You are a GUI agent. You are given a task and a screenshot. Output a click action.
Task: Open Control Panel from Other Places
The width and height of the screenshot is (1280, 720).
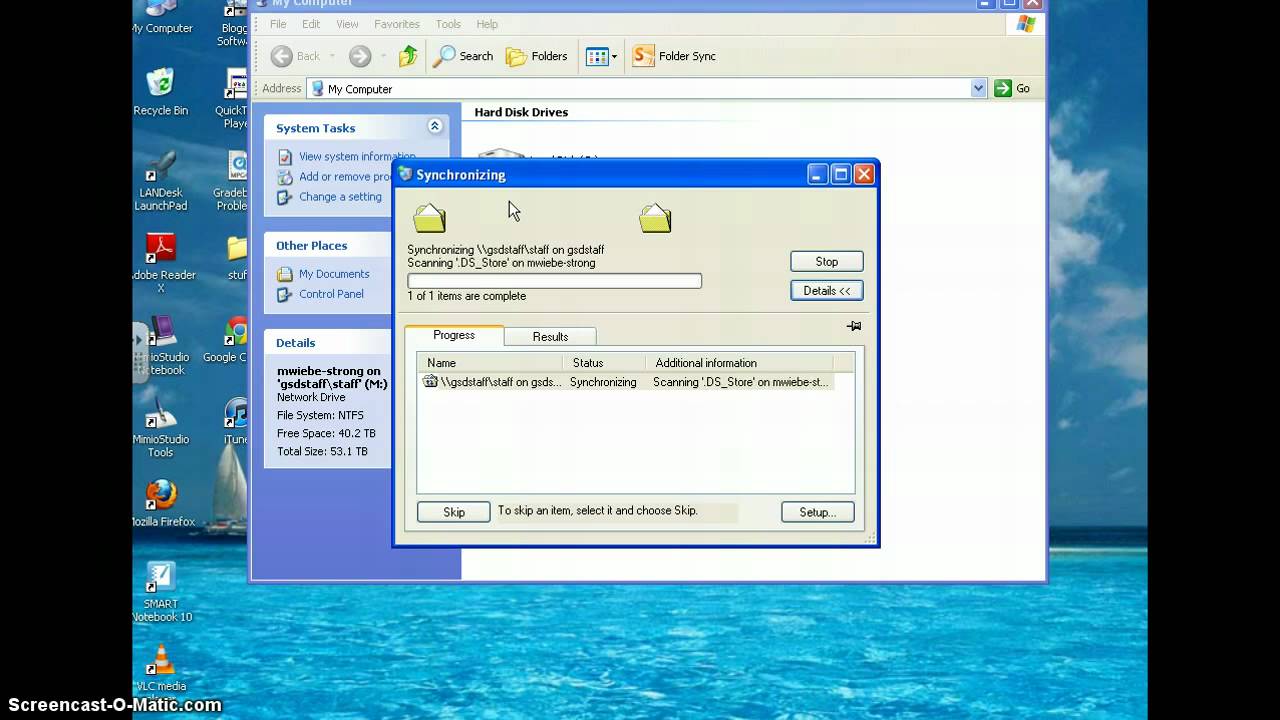331,294
